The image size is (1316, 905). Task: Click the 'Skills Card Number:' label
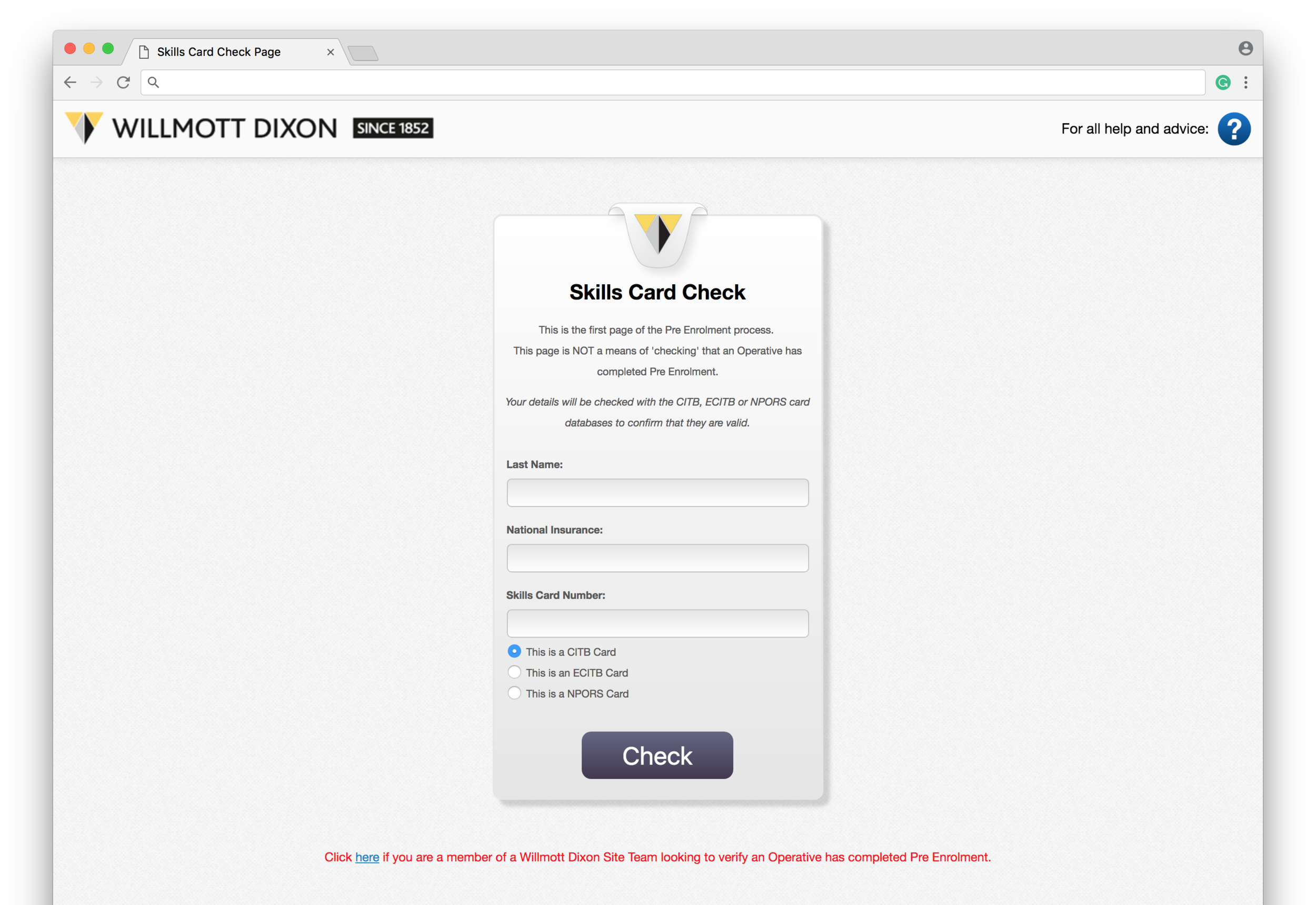(556, 595)
